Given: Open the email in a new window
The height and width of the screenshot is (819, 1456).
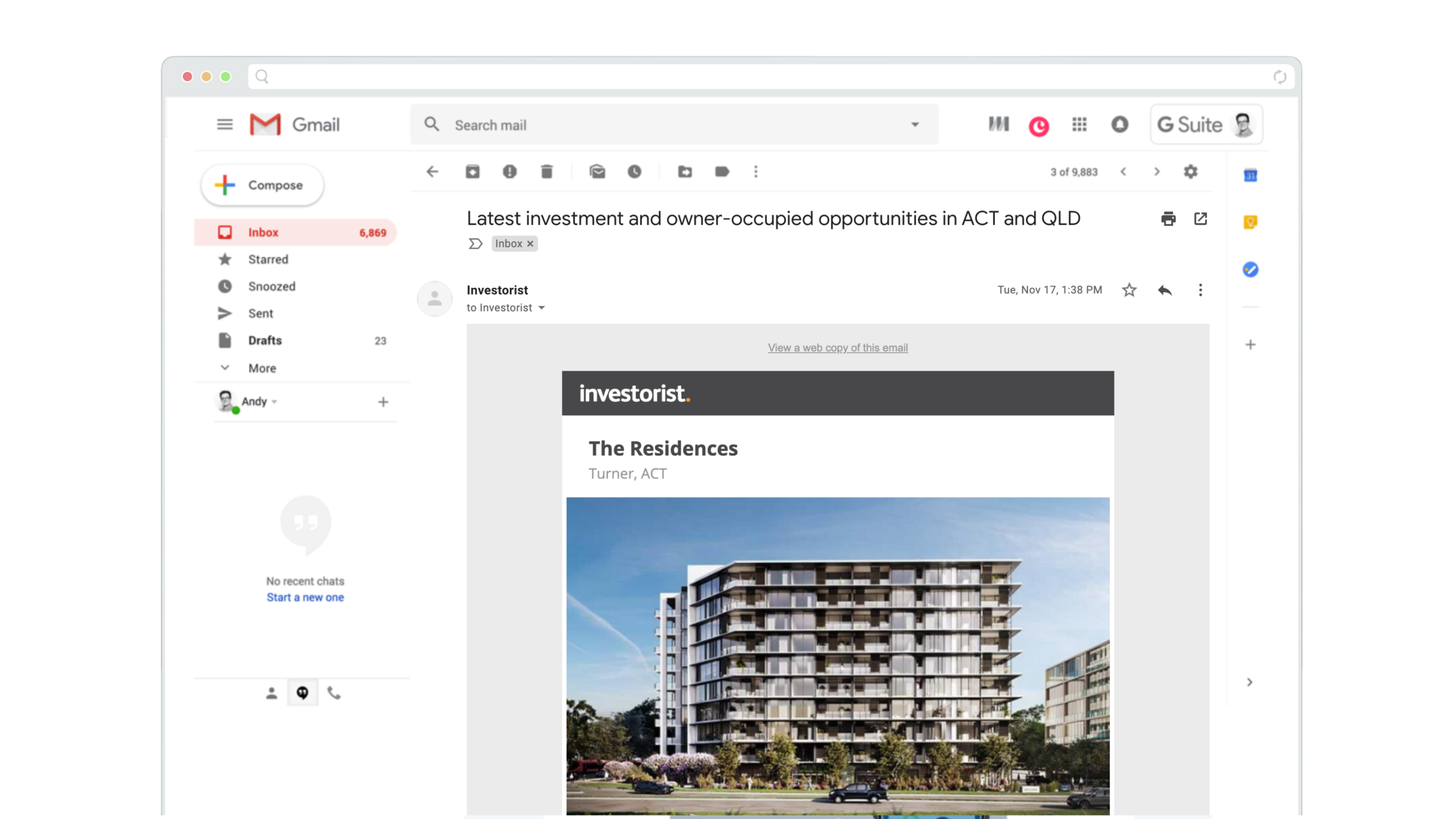Looking at the screenshot, I should pyautogui.click(x=1200, y=218).
